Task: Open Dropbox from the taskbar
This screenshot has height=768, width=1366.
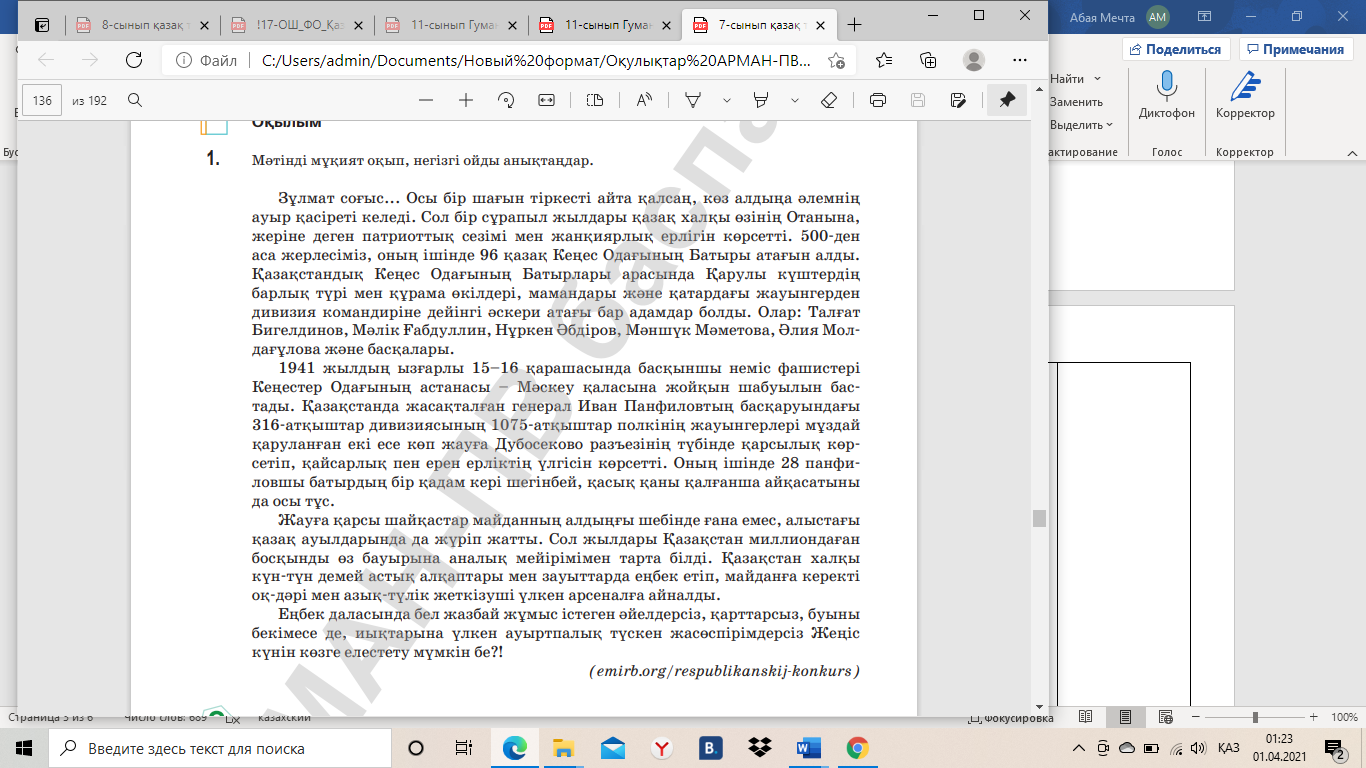Action: pos(760,748)
